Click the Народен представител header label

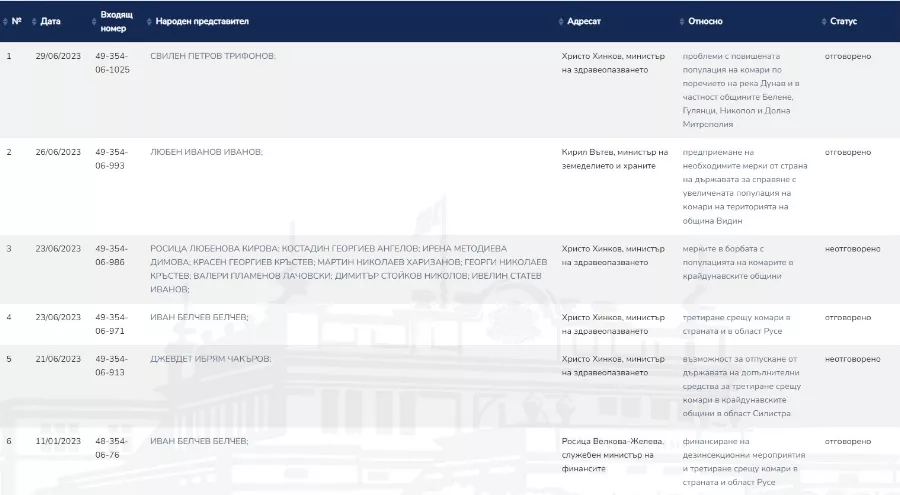[202, 21]
